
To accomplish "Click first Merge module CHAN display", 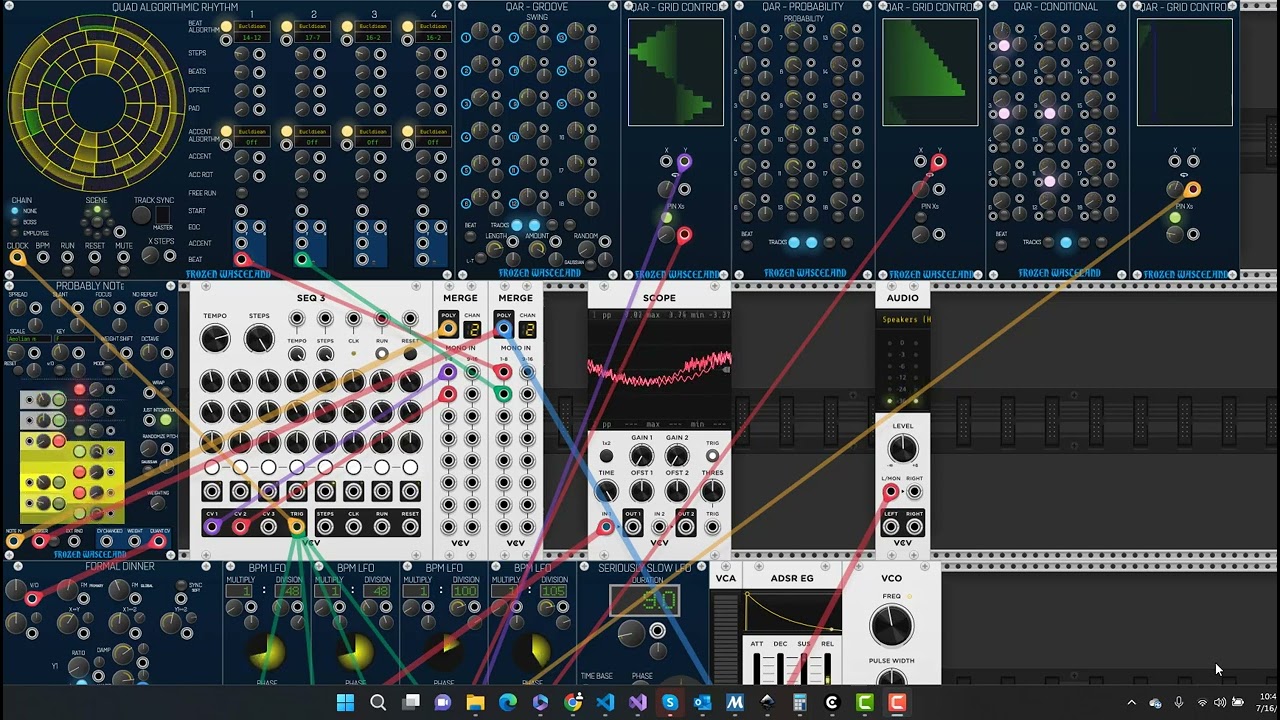I will click(472, 329).
